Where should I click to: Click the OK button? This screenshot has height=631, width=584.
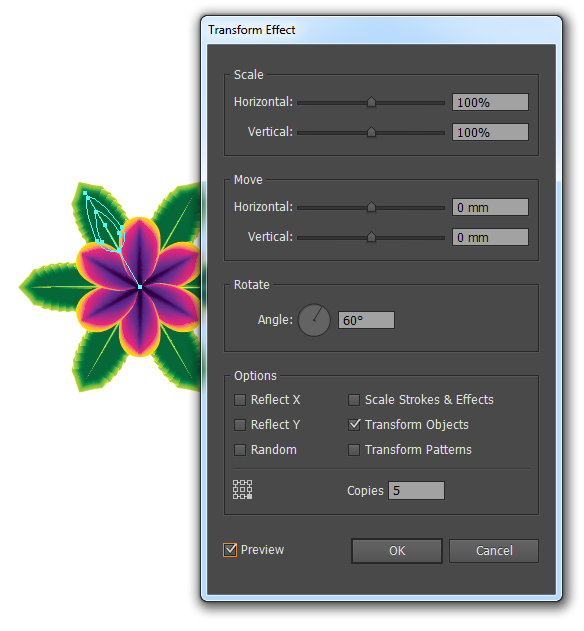coord(396,551)
